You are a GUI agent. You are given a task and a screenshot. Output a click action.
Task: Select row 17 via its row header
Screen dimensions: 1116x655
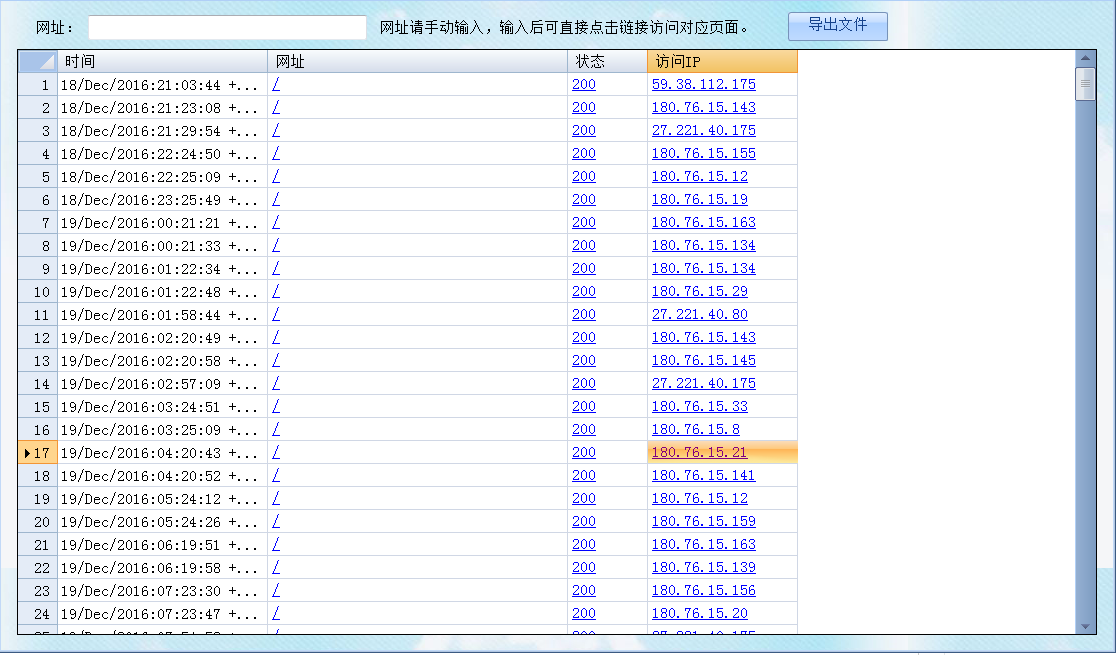coord(37,453)
